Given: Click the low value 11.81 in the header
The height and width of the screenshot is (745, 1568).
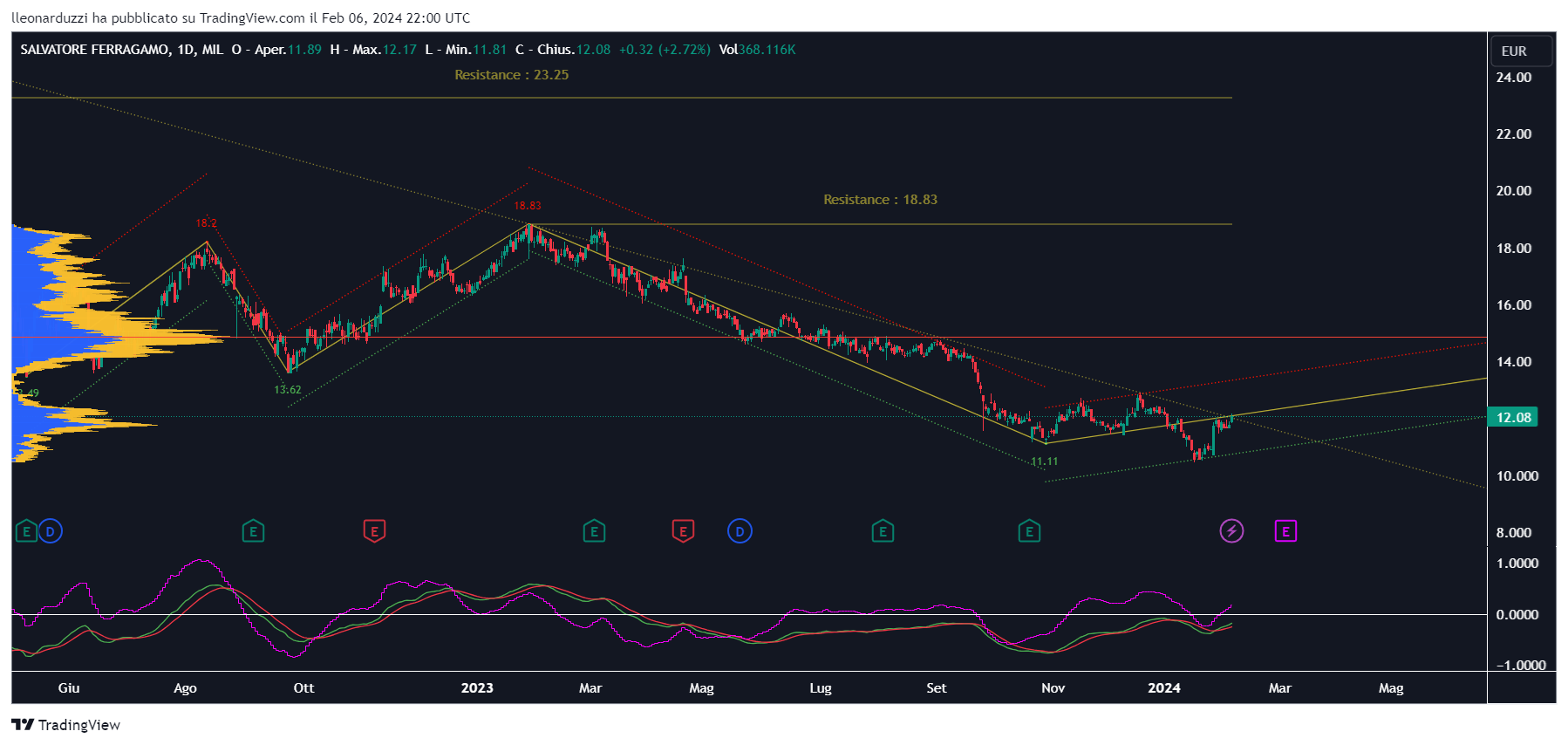Looking at the screenshot, I should (x=490, y=50).
